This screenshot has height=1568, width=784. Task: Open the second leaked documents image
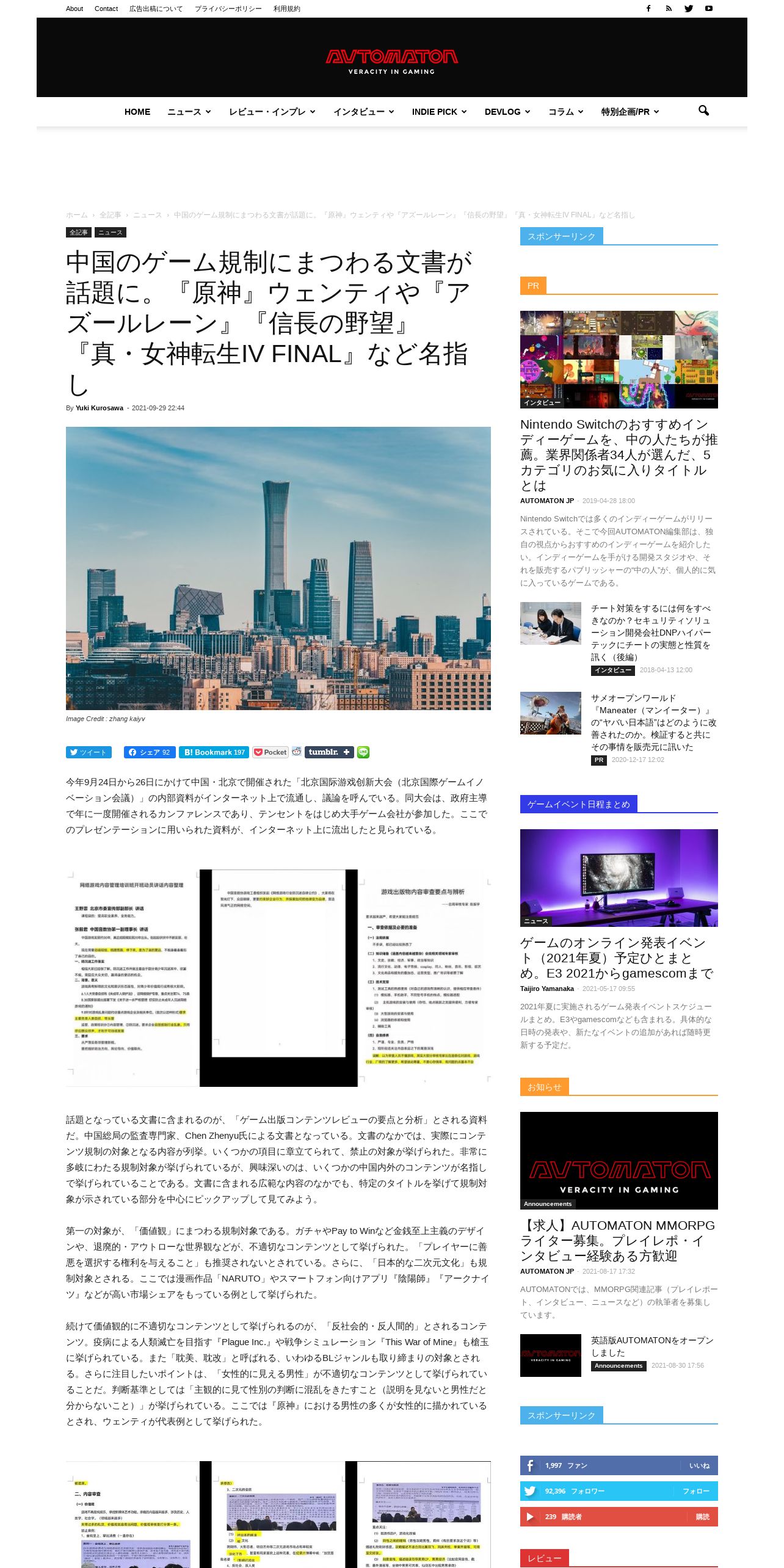pyautogui.click(x=278, y=1514)
